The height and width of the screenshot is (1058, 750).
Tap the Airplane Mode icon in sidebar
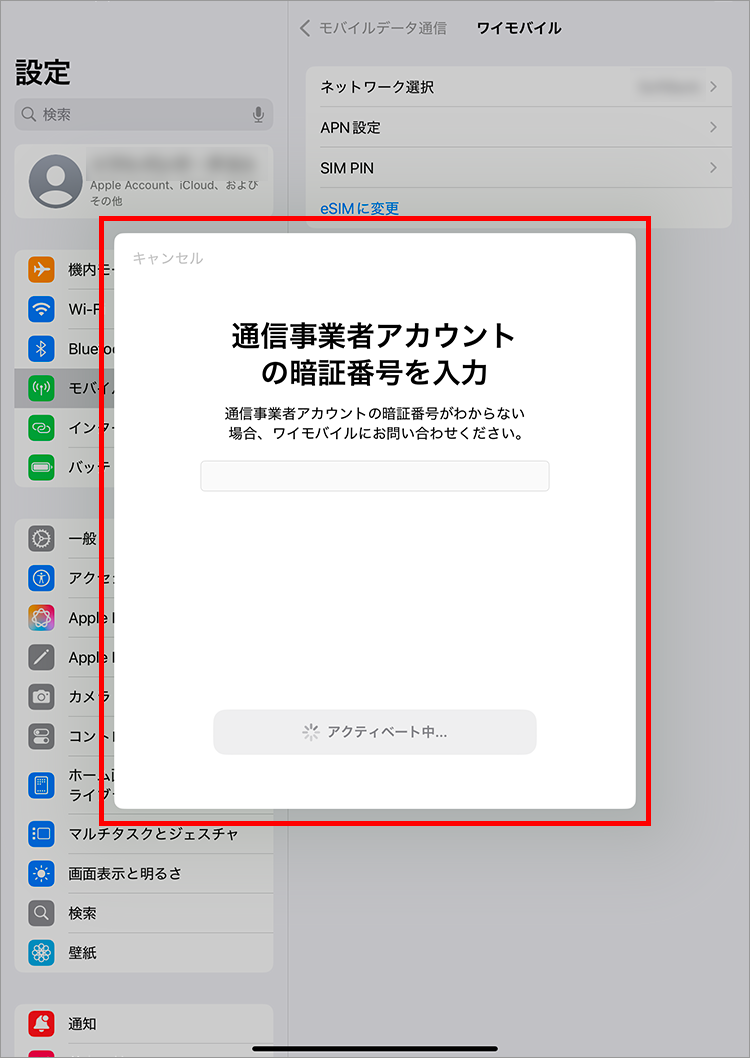click(x=41, y=269)
